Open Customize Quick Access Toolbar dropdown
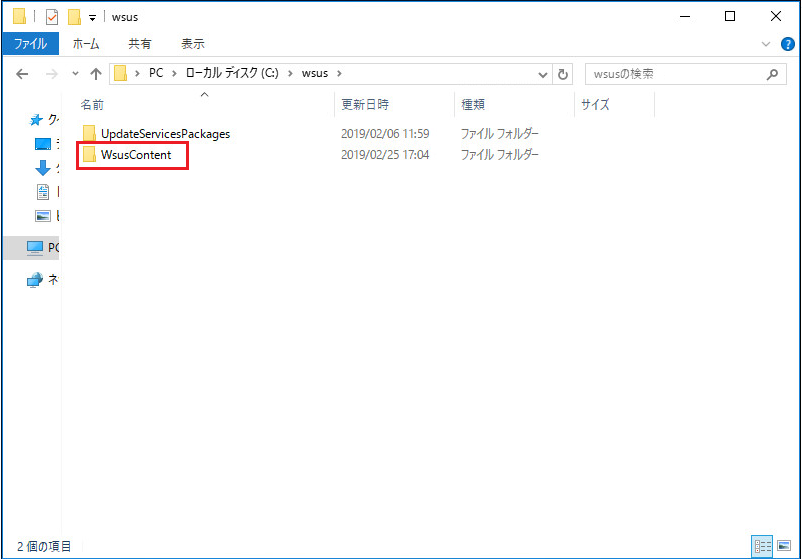 [93, 18]
